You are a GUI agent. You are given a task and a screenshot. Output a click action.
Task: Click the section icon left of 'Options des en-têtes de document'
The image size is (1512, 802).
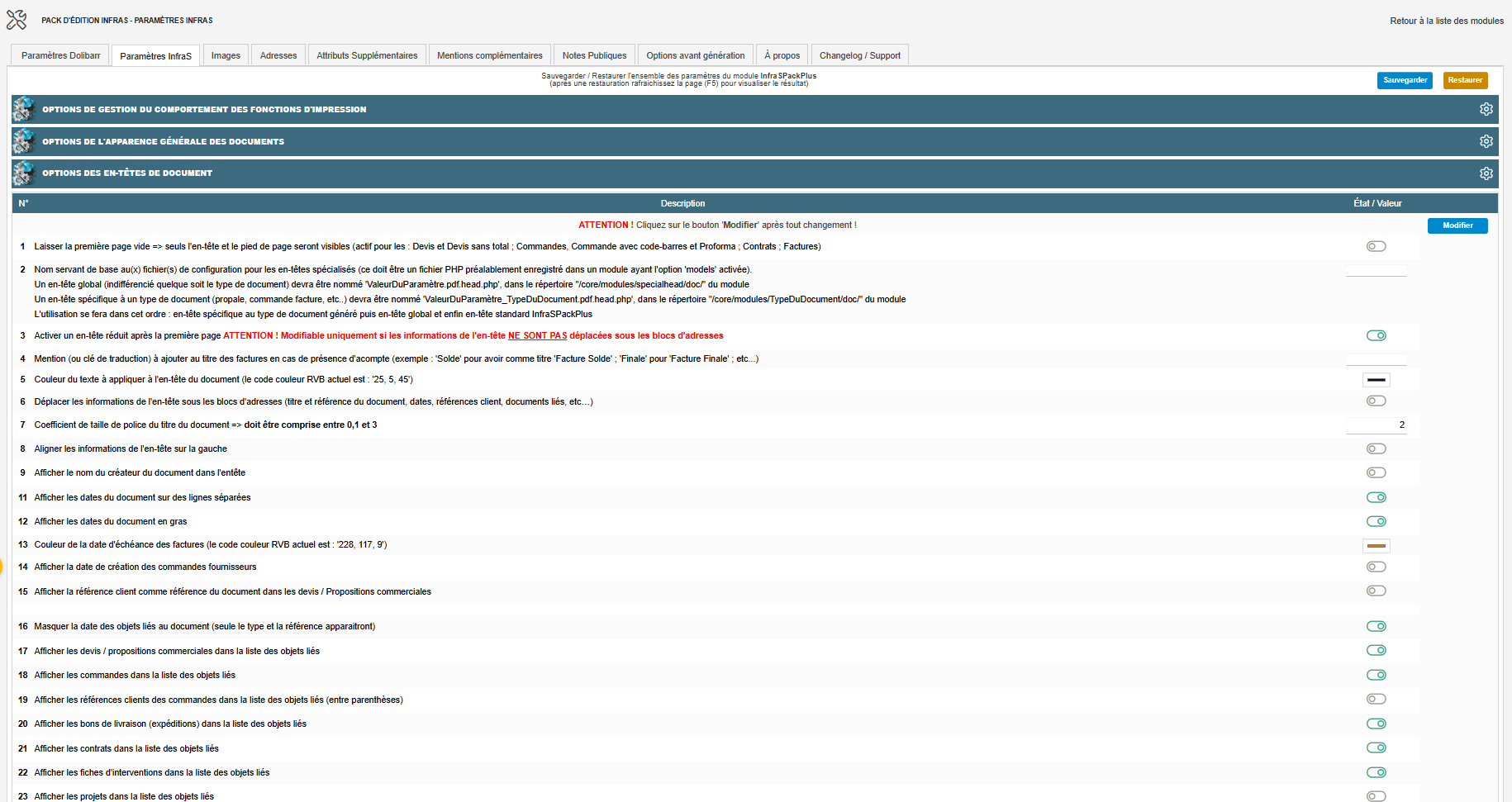[x=24, y=173]
